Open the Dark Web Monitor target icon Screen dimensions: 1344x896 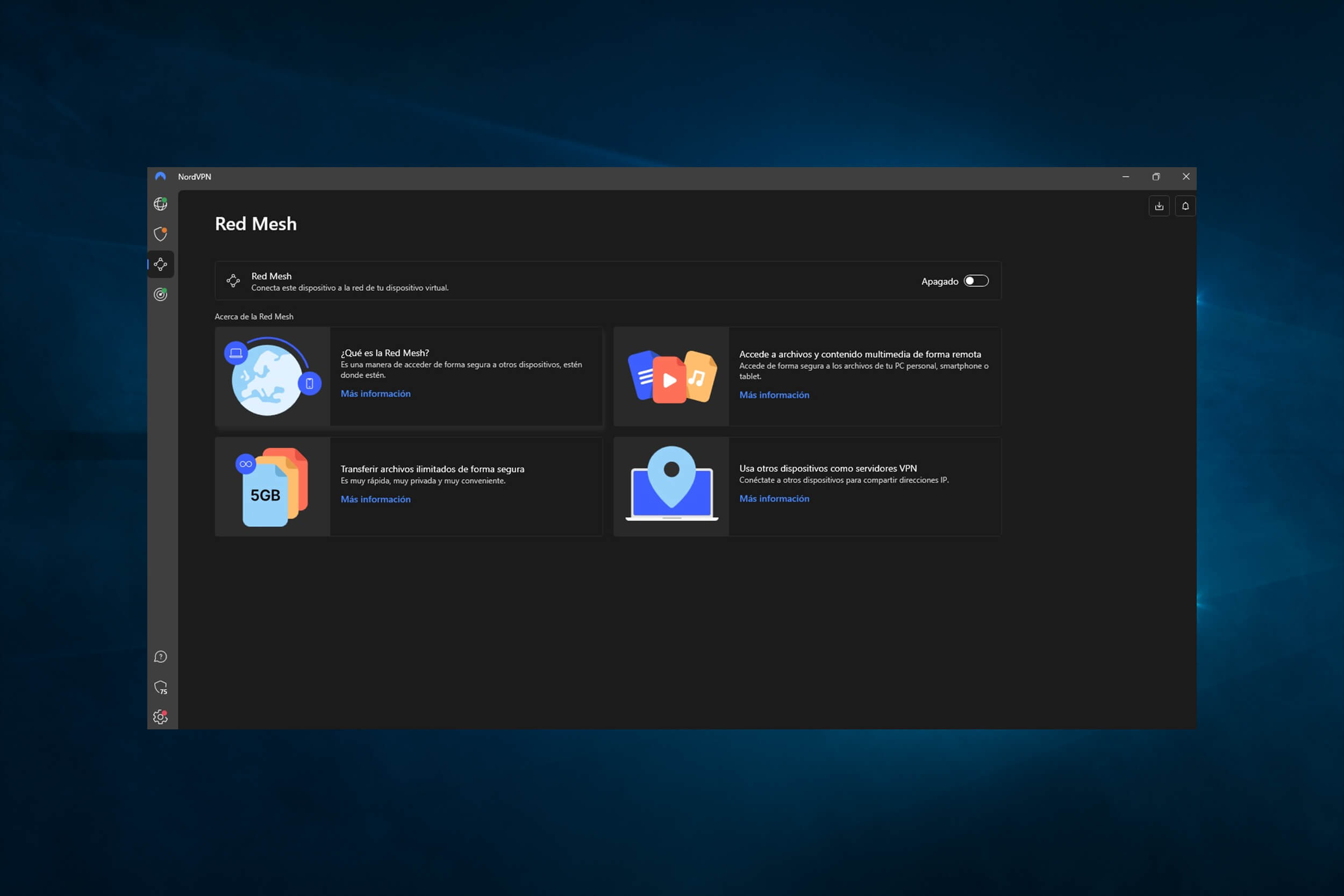161,295
